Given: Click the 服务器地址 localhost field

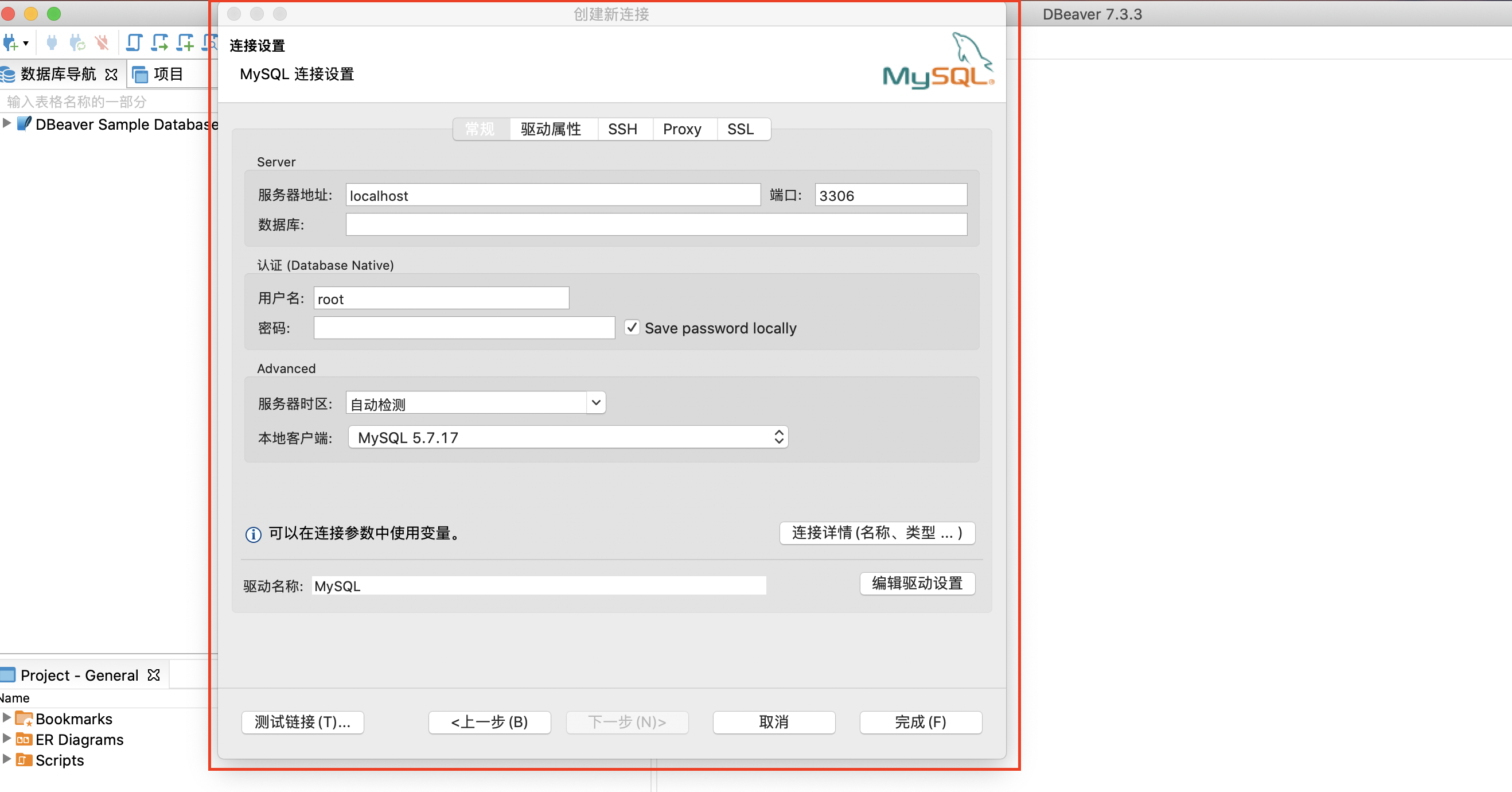Looking at the screenshot, I should click(553, 195).
